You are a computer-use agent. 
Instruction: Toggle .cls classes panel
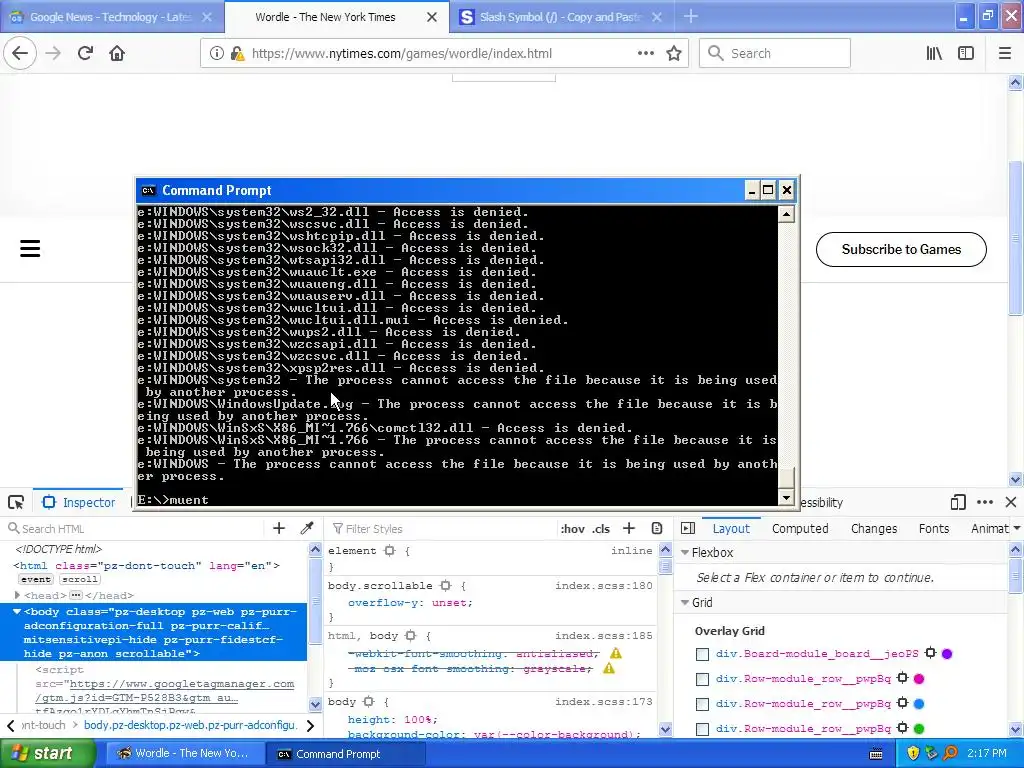[601, 529]
